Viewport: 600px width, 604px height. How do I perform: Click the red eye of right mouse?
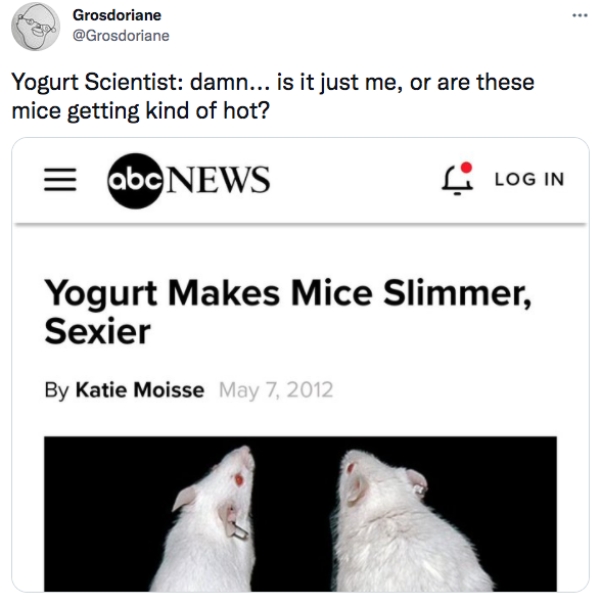click(351, 467)
